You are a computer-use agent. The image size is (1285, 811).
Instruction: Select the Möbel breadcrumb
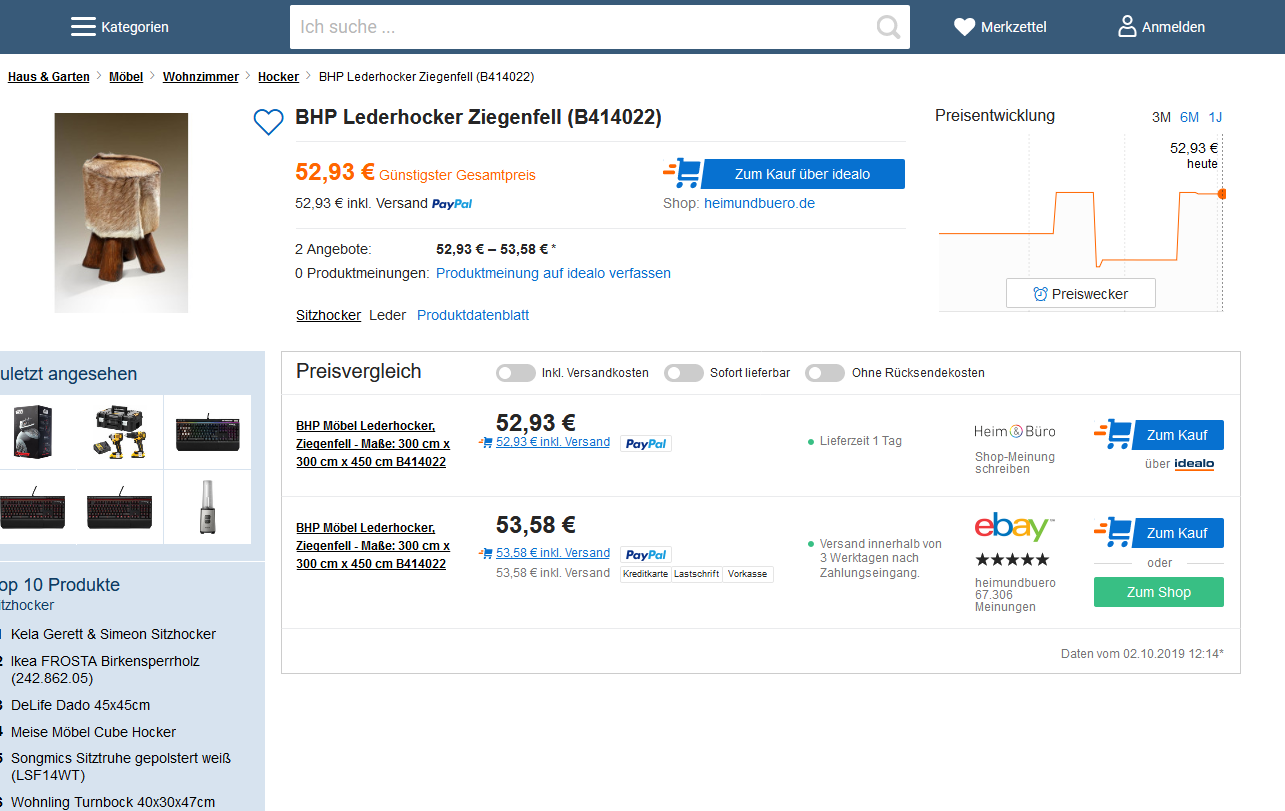tap(126, 77)
